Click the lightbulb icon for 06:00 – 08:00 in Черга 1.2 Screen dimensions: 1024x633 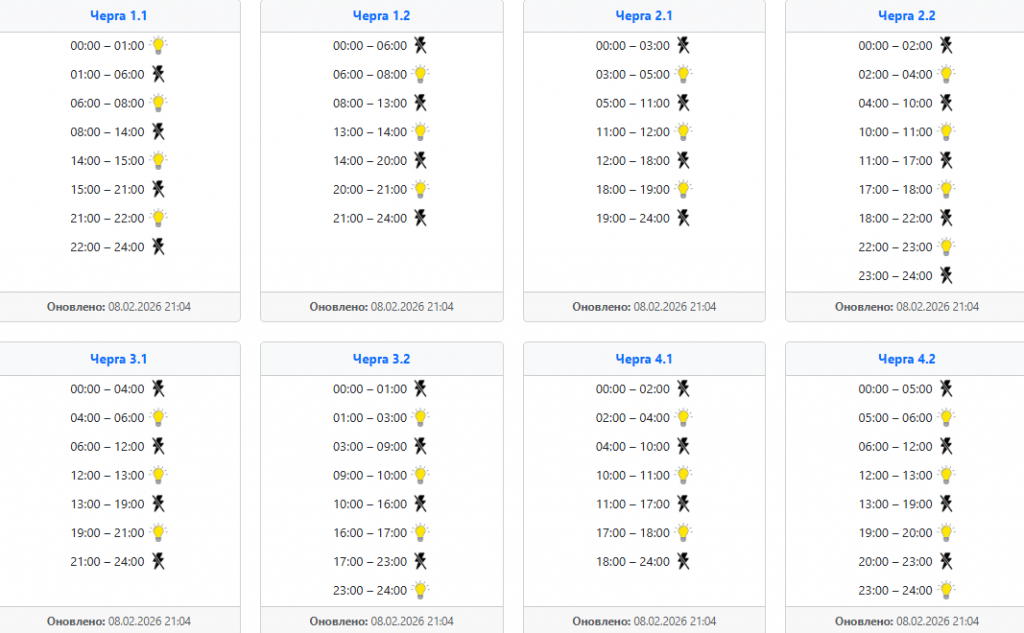421,74
